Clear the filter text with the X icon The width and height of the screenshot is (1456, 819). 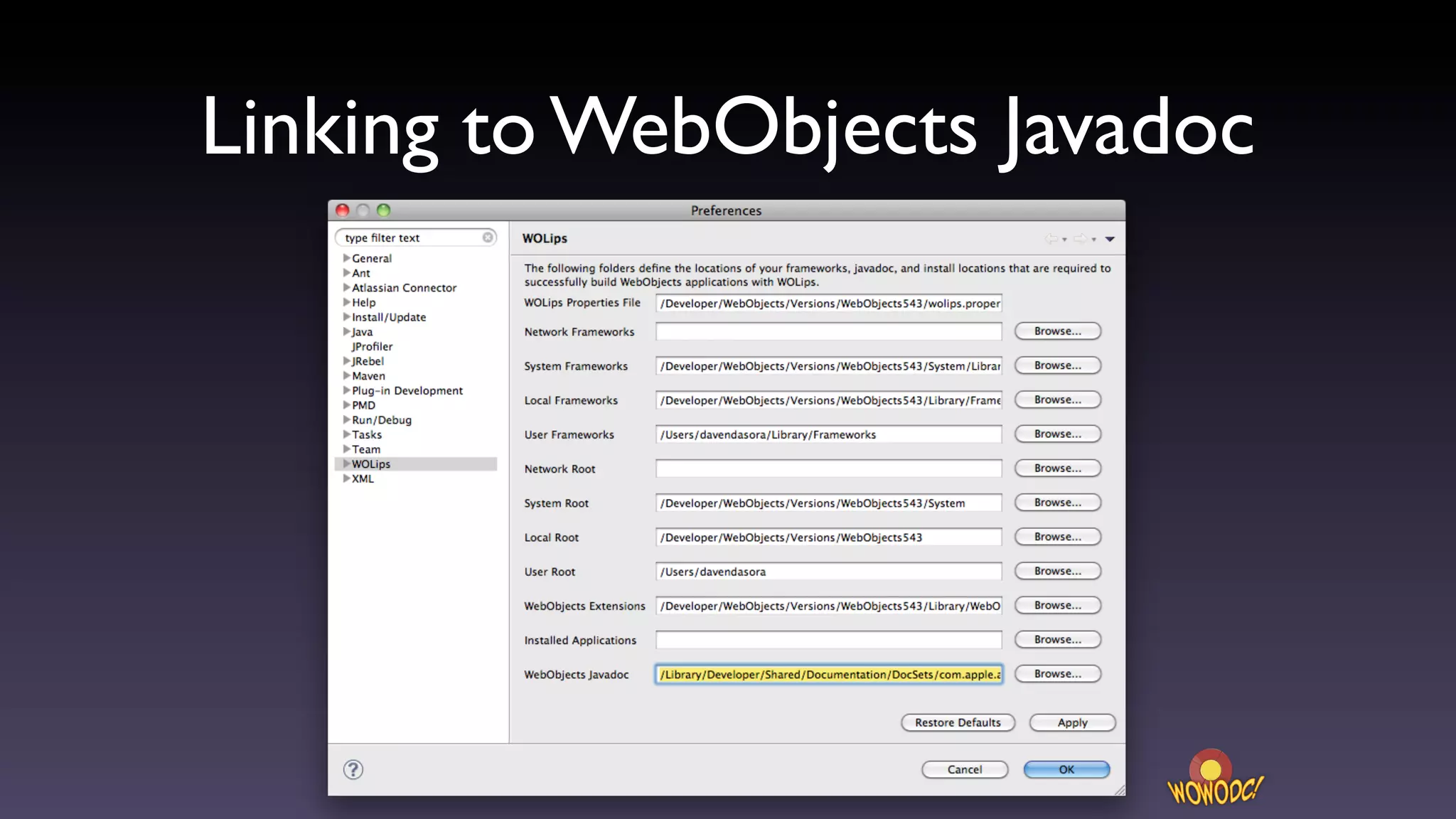point(488,237)
